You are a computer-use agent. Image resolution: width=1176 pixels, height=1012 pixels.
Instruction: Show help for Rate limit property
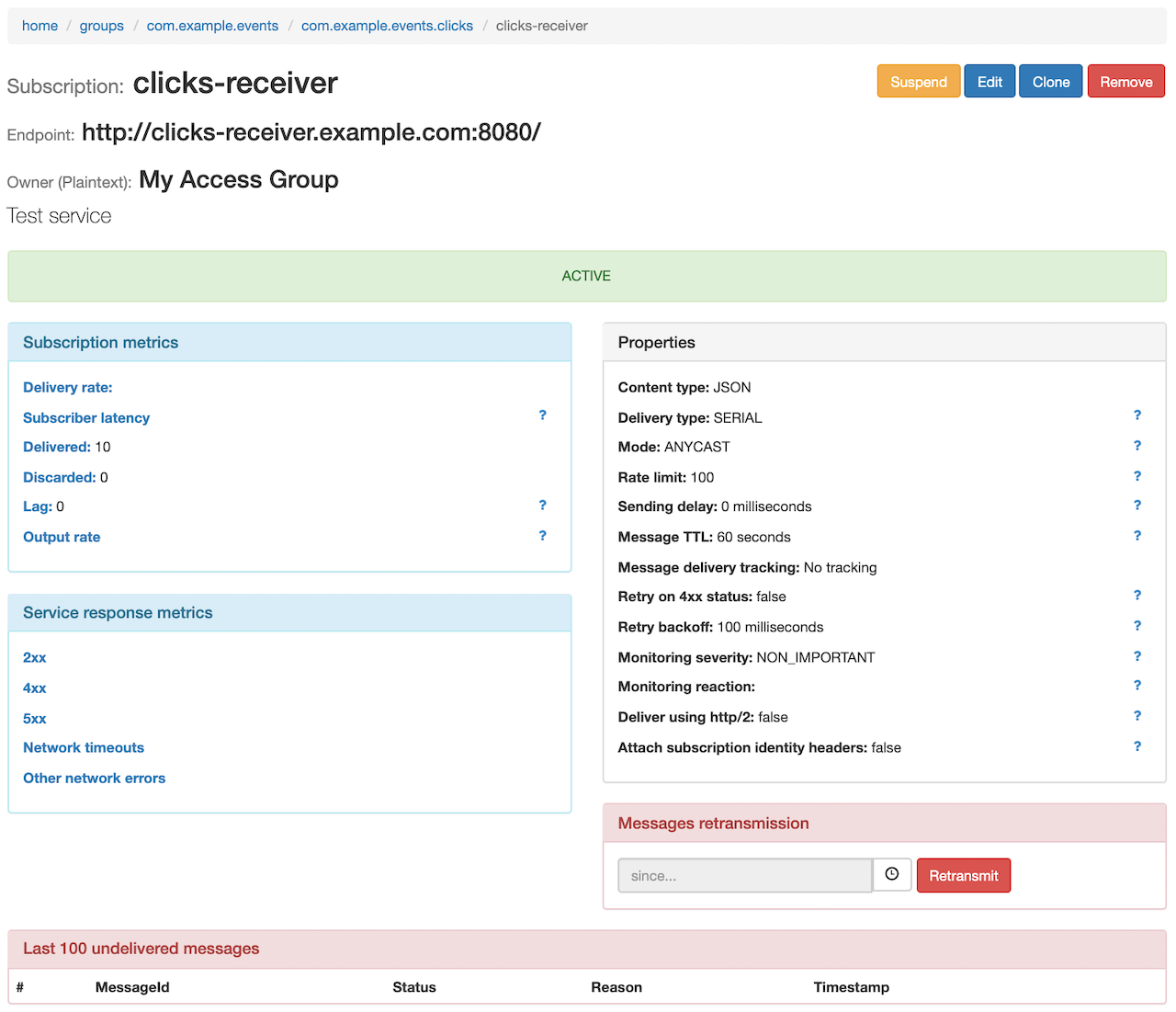pyautogui.click(x=1137, y=476)
